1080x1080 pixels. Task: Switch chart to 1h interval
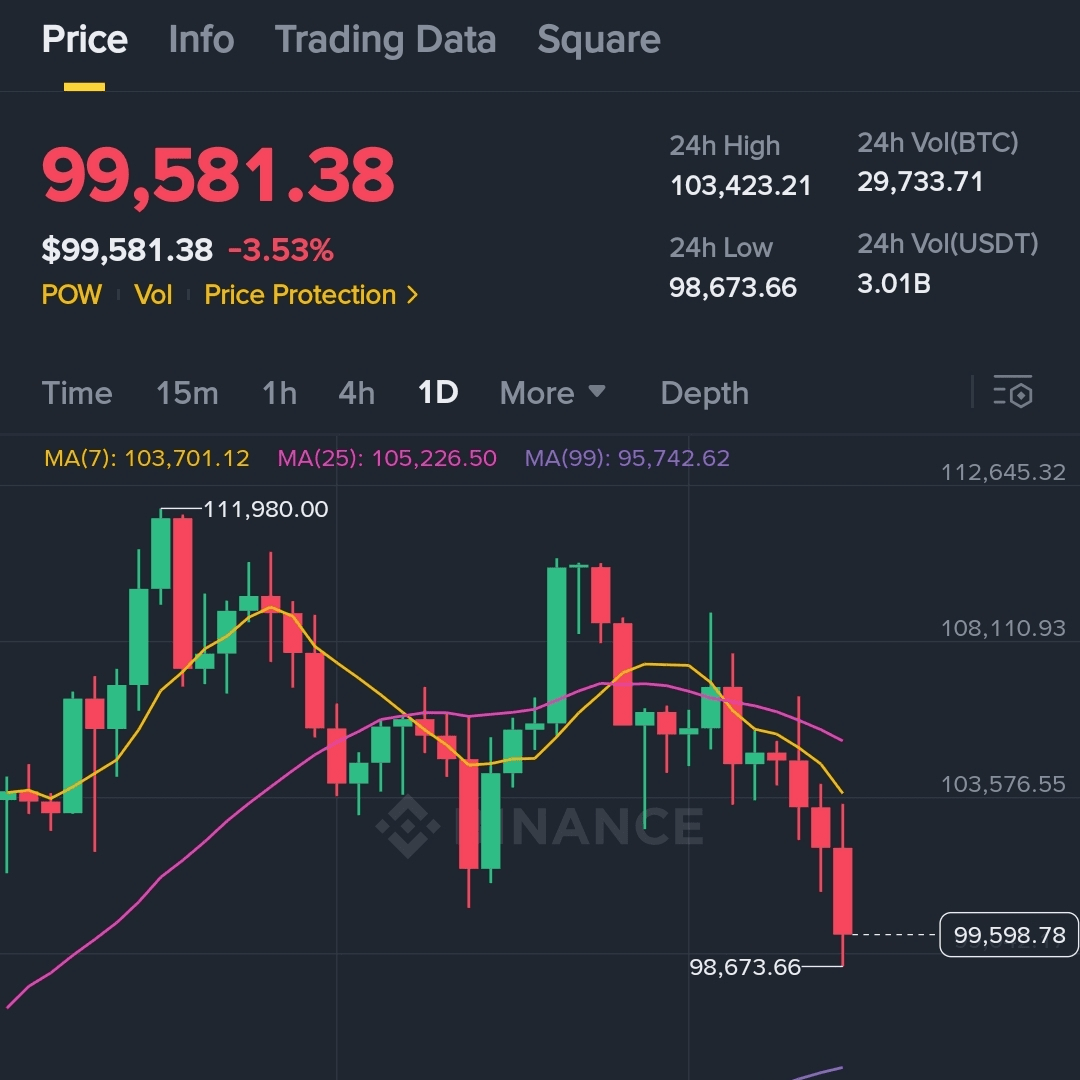click(x=279, y=393)
